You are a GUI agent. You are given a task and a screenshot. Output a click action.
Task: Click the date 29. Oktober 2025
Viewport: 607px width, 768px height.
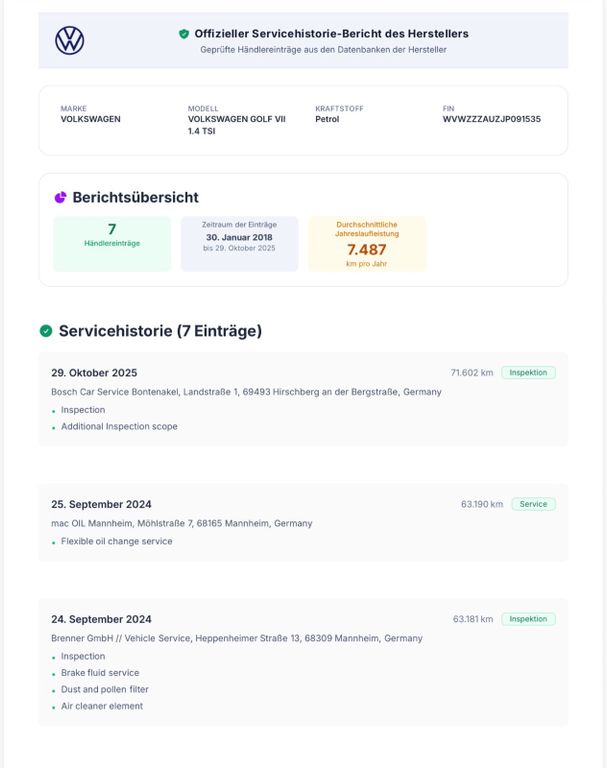point(94,373)
